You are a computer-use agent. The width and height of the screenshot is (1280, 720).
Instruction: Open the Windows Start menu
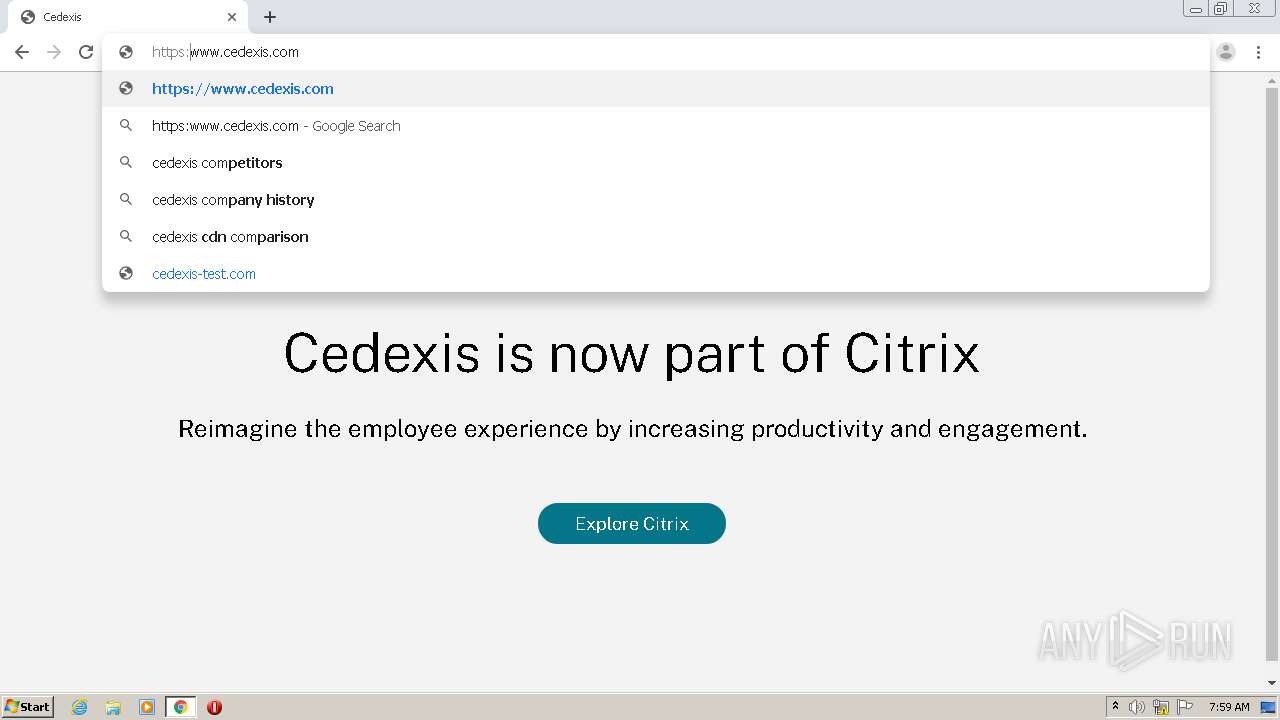[x=28, y=707]
